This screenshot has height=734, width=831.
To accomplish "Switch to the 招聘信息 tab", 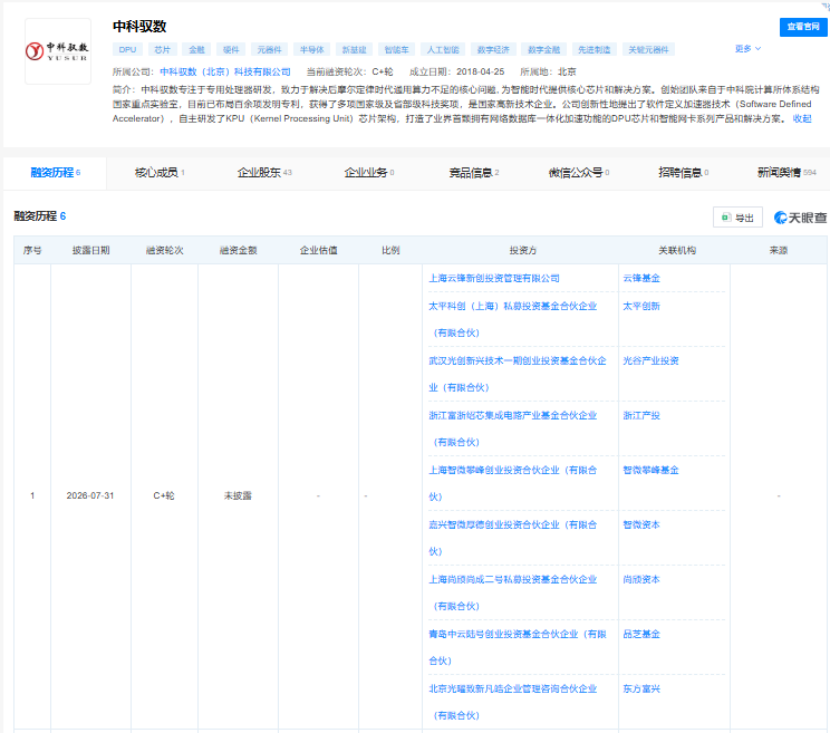I will (x=683, y=173).
